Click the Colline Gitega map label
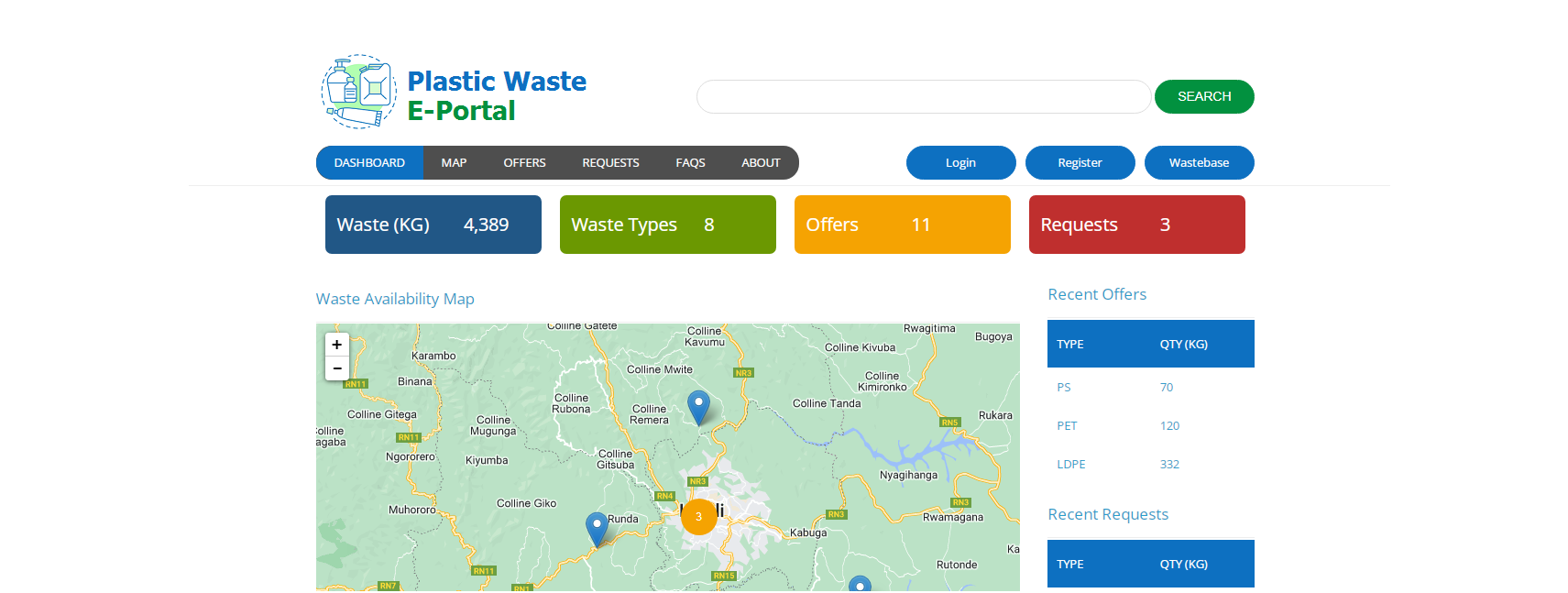 381,414
